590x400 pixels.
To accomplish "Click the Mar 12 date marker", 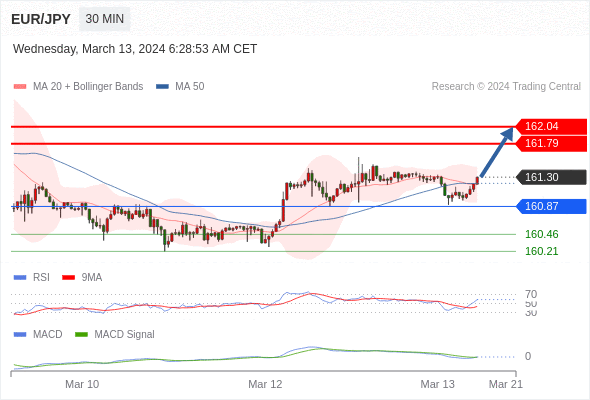I will click(x=265, y=384).
